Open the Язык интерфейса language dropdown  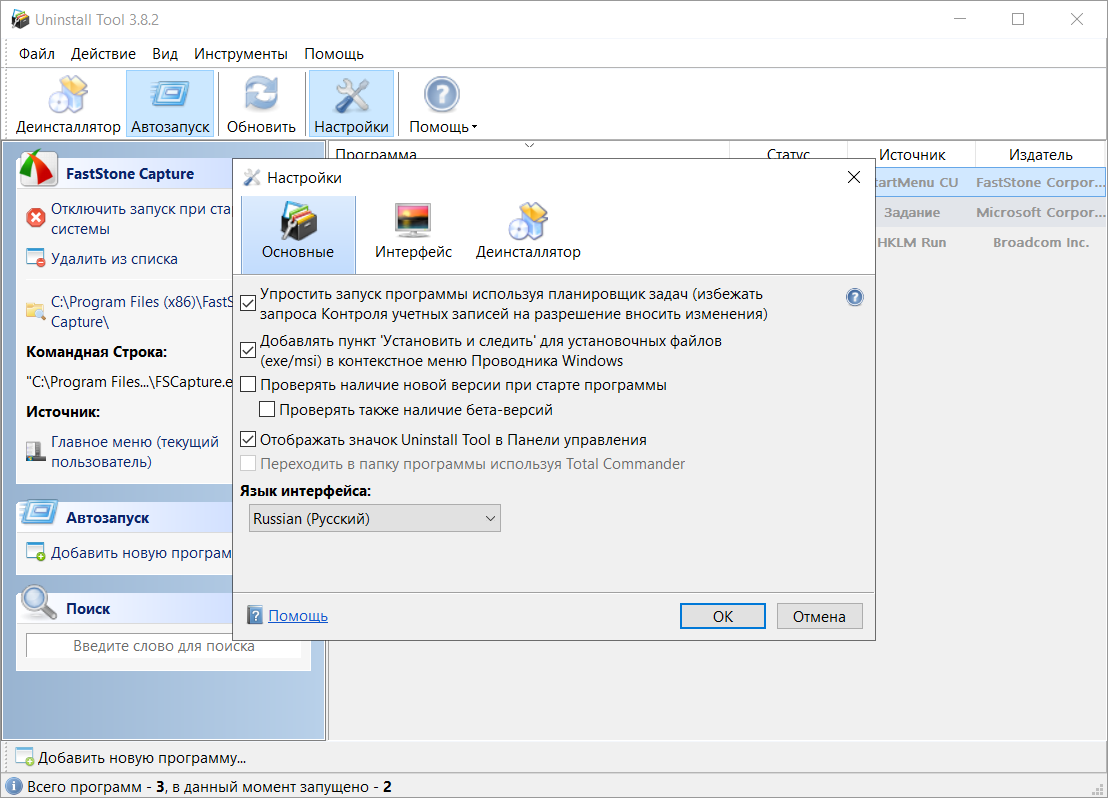(374, 518)
